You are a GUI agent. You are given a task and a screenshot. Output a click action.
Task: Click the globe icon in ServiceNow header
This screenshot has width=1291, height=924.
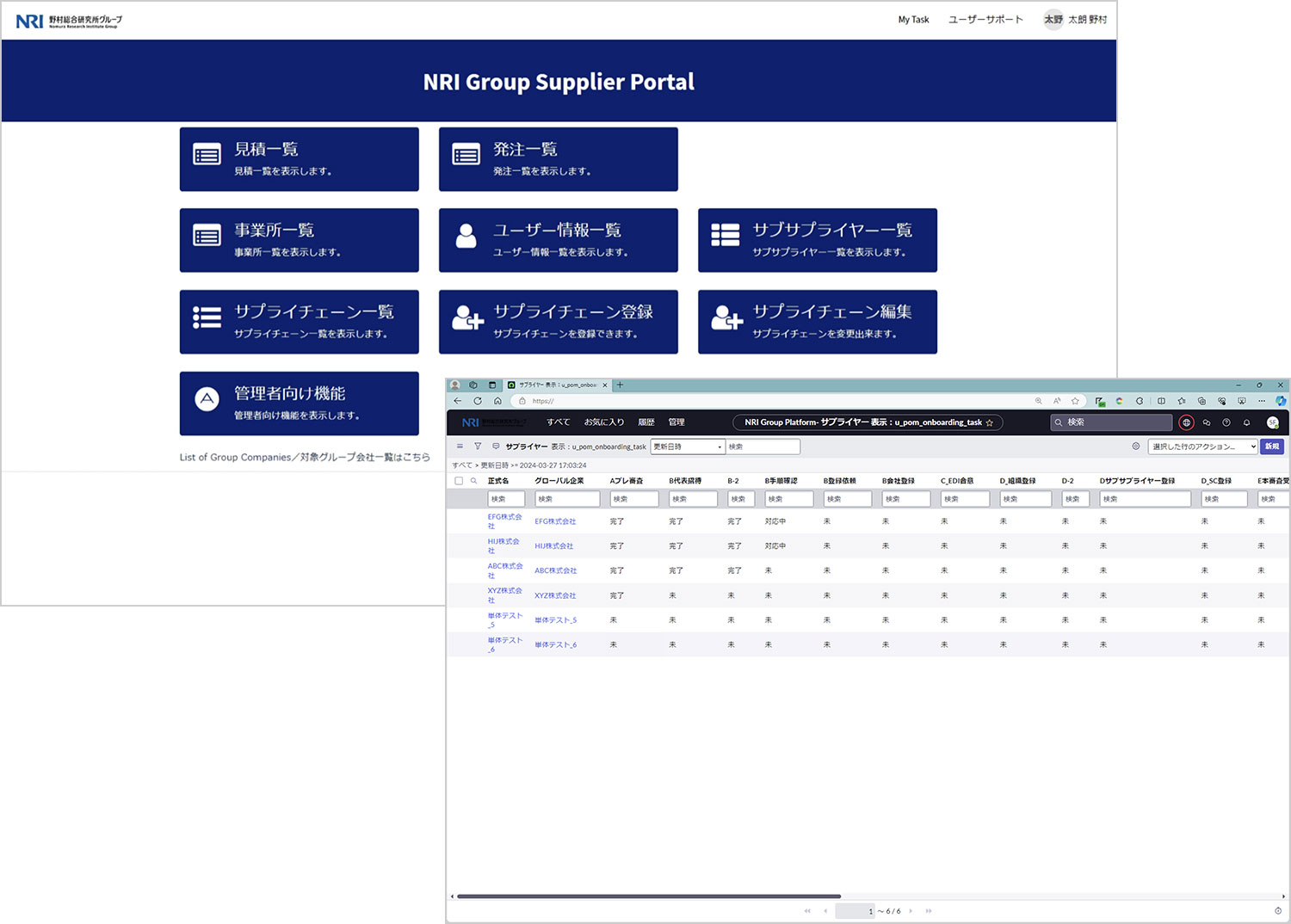[x=1186, y=422]
